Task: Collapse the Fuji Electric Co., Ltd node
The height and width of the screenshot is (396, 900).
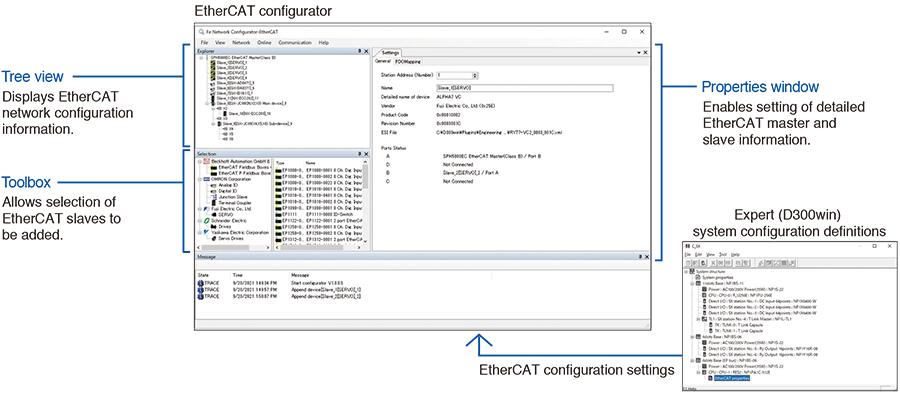Action: pyautogui.click(x=199, y=209)
